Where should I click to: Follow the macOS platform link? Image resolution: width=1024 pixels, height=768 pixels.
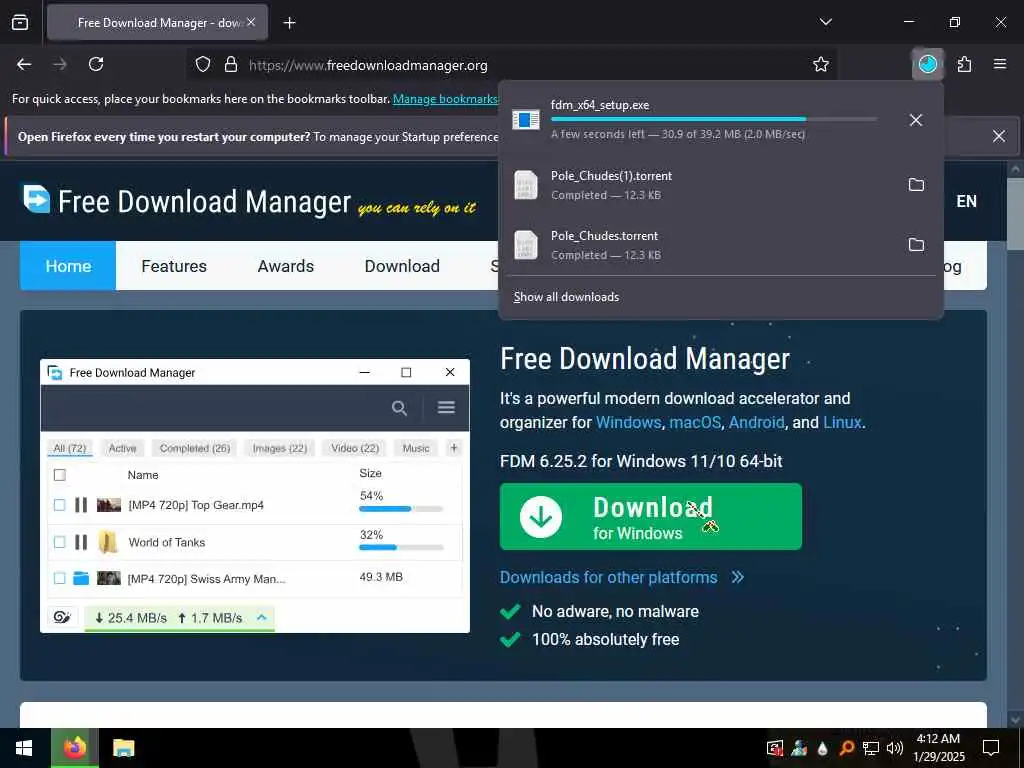tap(695, 423)
